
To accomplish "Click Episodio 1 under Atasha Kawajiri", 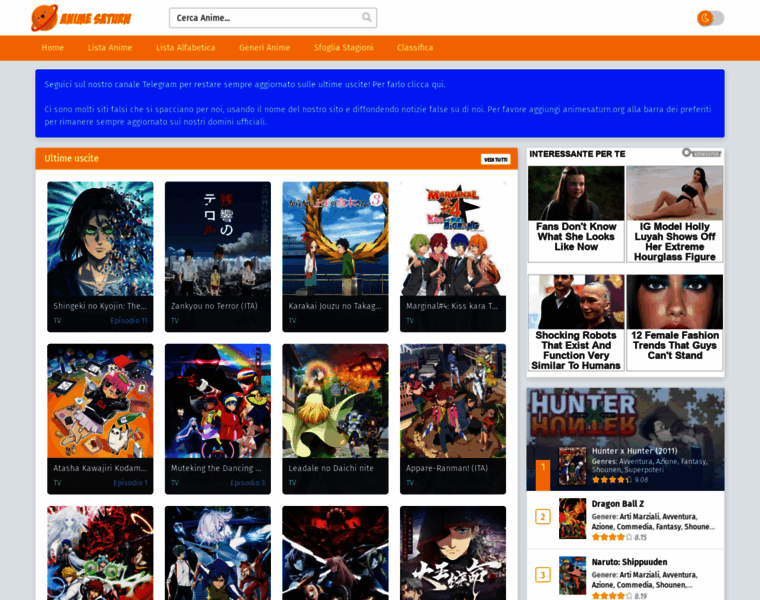I will tap(130, 483).
